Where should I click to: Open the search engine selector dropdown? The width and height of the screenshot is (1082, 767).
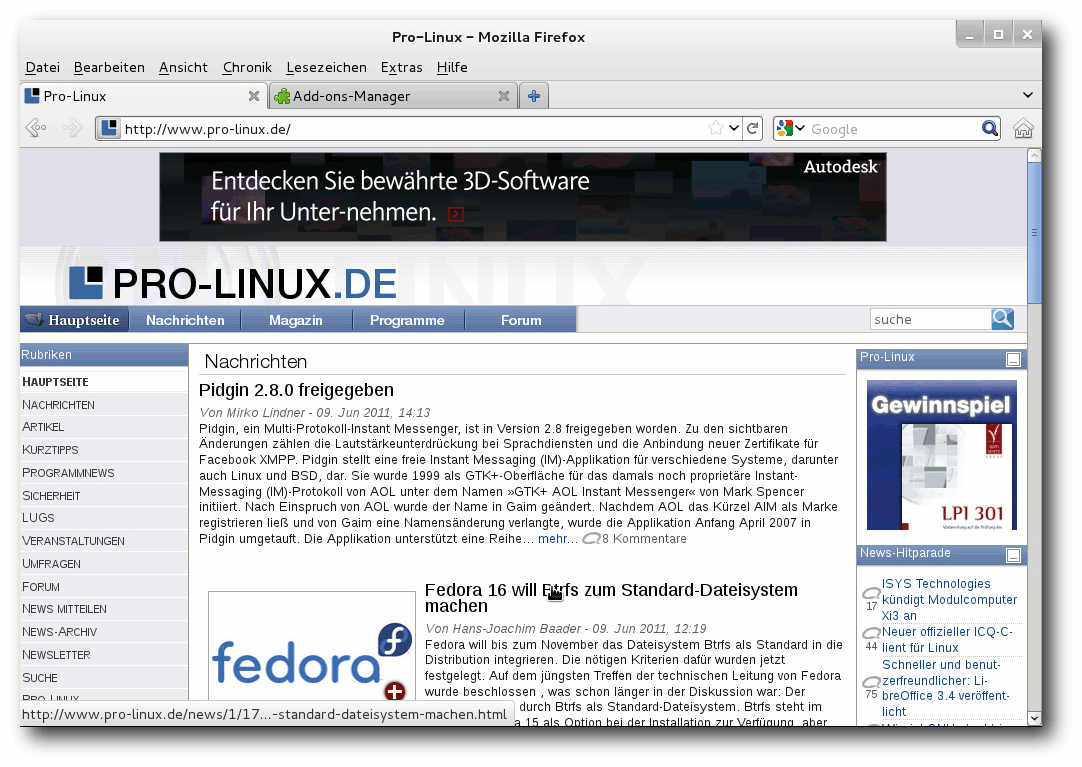click(791, 128)
